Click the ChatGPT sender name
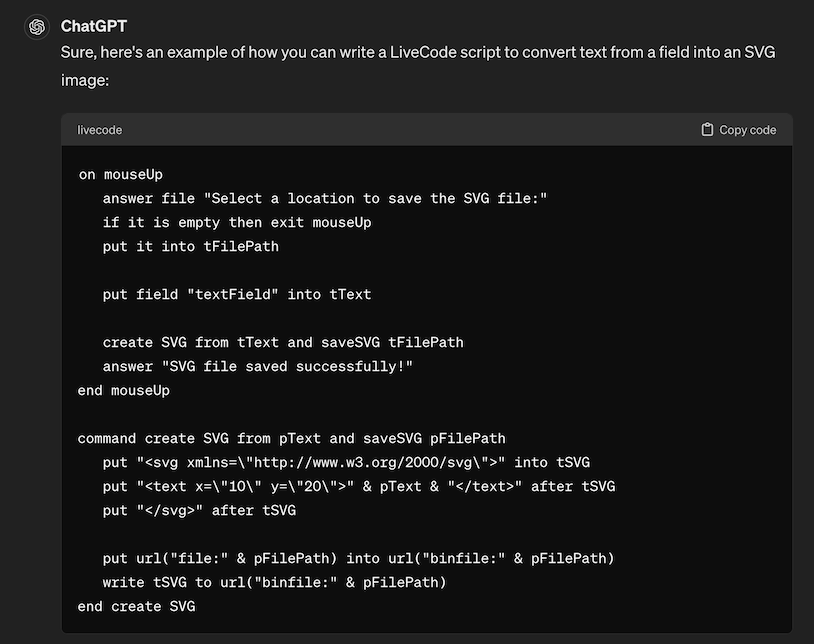Viewport: 814px width, 644px height. click(x=94, y=26)
